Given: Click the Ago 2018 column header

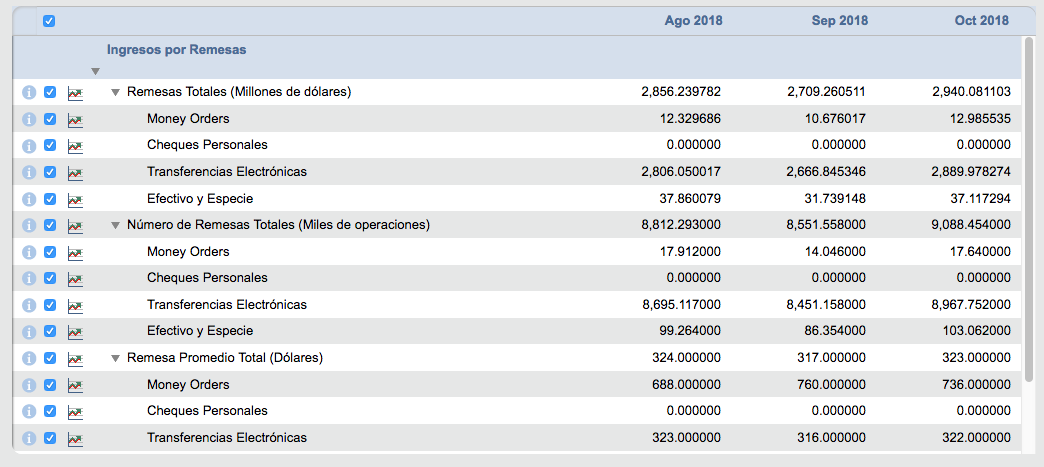Looking at the screenshot, I should [693, 21].
